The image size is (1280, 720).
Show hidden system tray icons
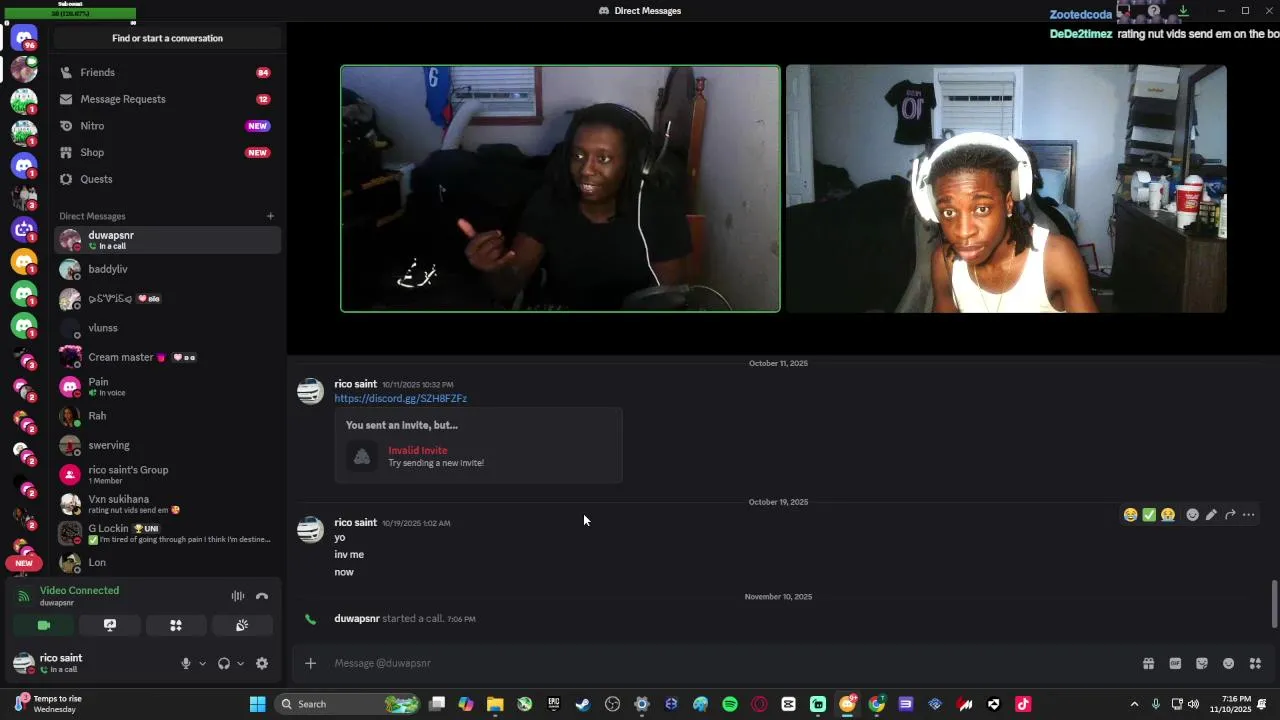(1134, 704)
